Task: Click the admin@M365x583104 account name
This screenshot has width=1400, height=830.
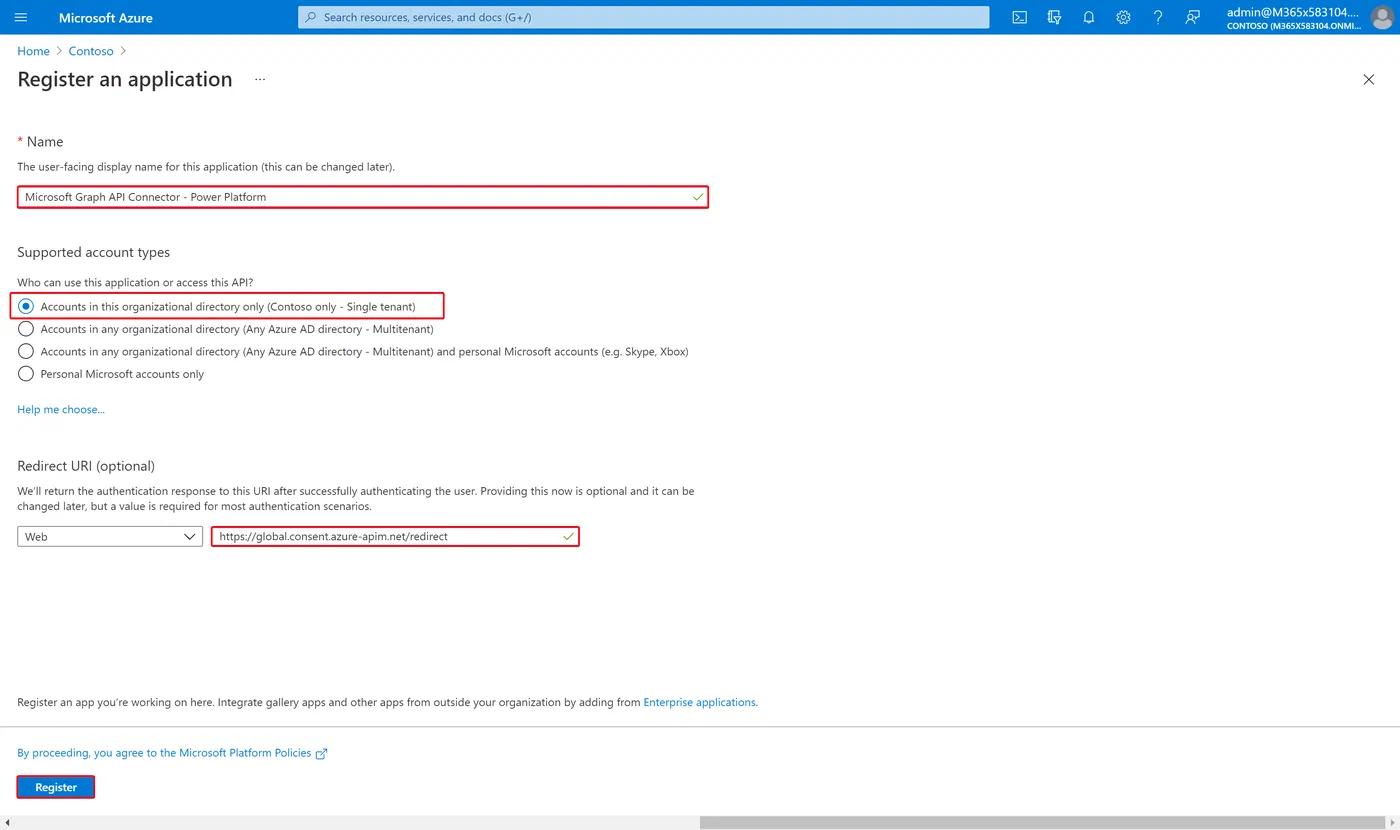Action: click(1294, 12)
